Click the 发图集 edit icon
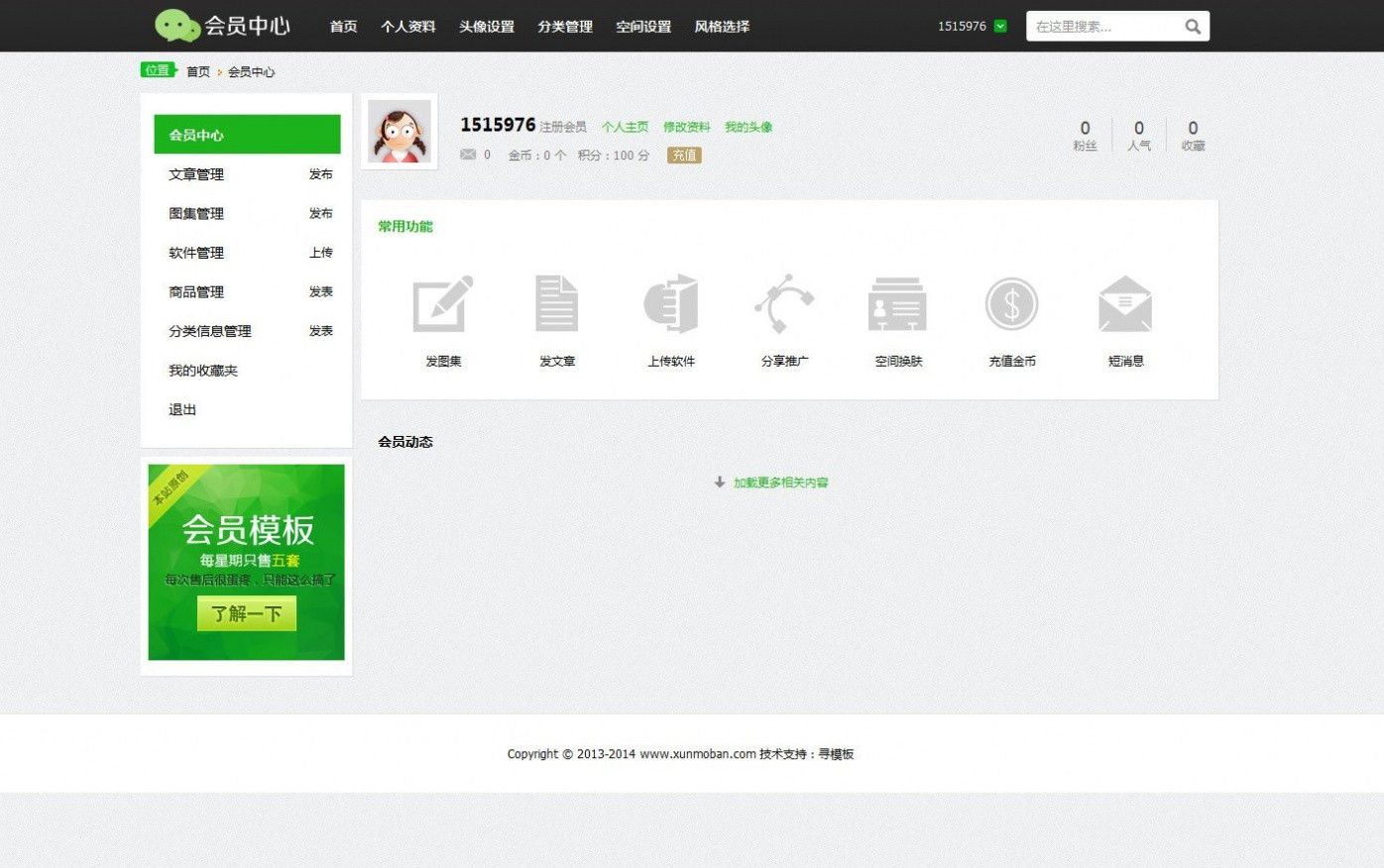Screen dimensions: 1384x868 coord(442,303)
